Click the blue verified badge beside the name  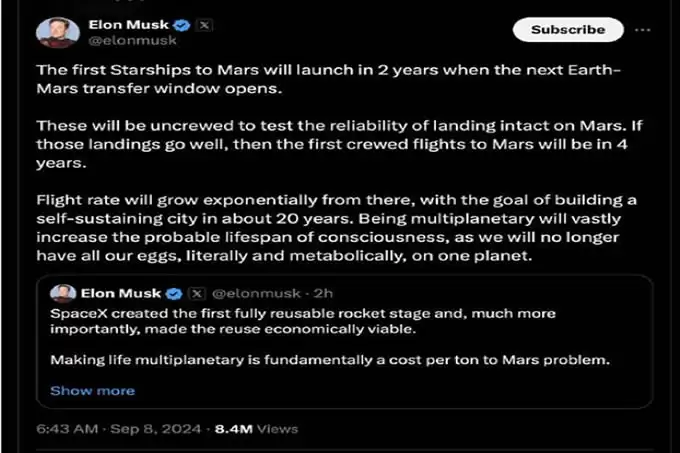[181, 25]
